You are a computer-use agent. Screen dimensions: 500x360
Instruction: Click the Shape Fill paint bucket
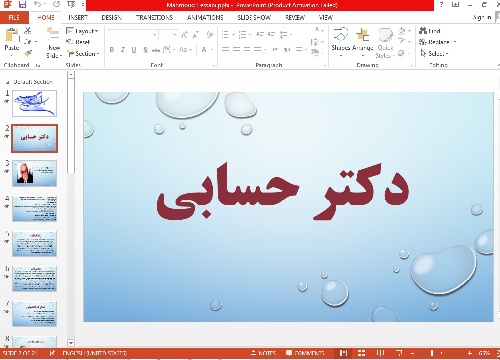pyautogui.click(x=402, y=31)
